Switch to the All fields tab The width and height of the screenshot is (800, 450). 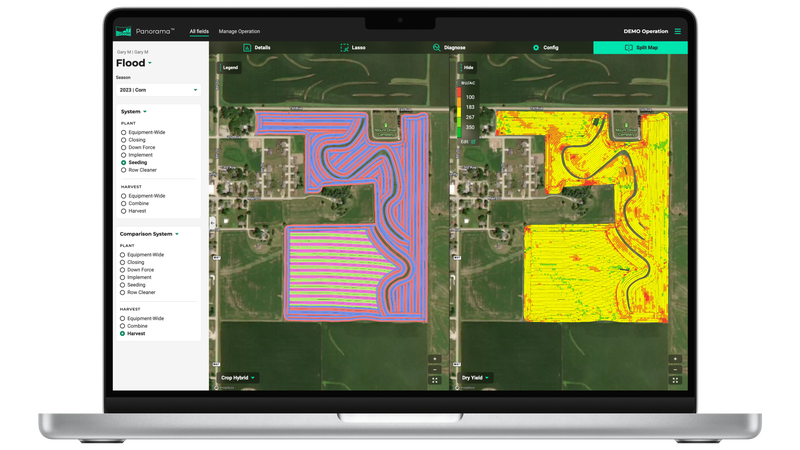[199, 31]
